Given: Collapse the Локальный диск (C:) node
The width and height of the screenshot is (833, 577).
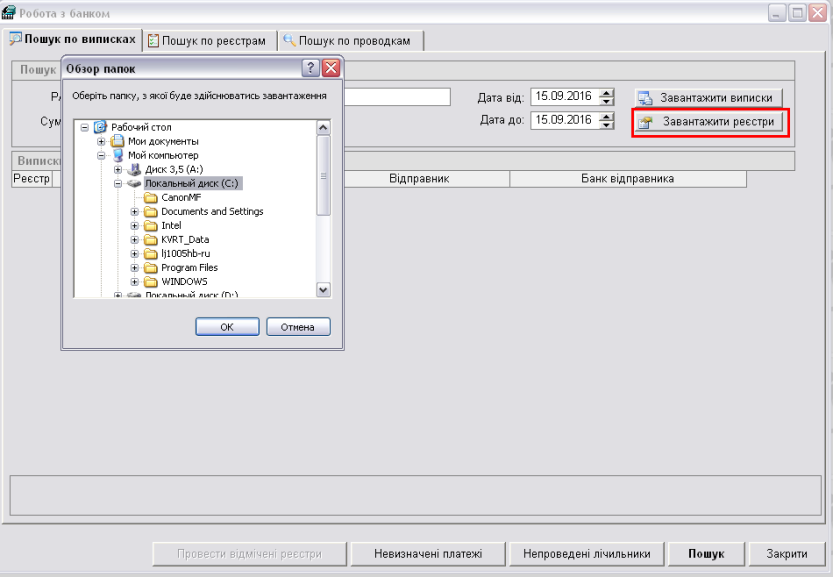Looking at the screenshot, I should (118, 184).
